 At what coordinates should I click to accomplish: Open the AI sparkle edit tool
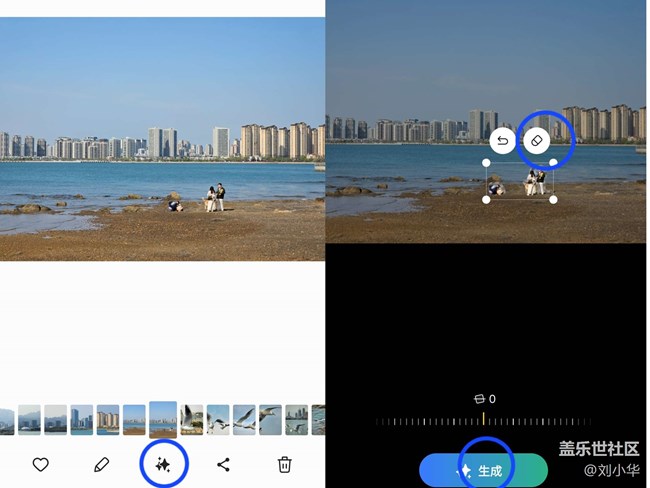click(x=163, y=464)
